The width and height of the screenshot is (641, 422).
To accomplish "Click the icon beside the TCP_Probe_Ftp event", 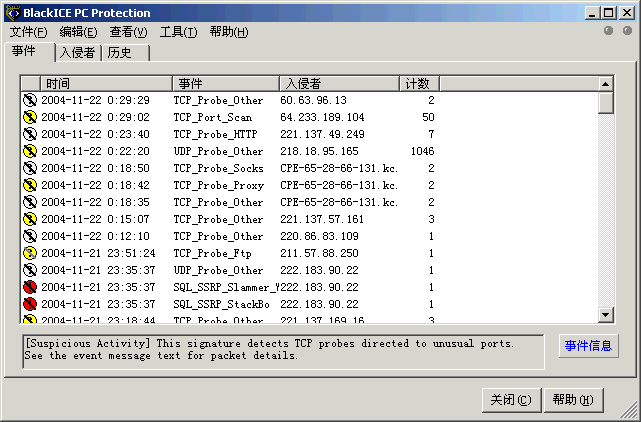I will [30, 253].
